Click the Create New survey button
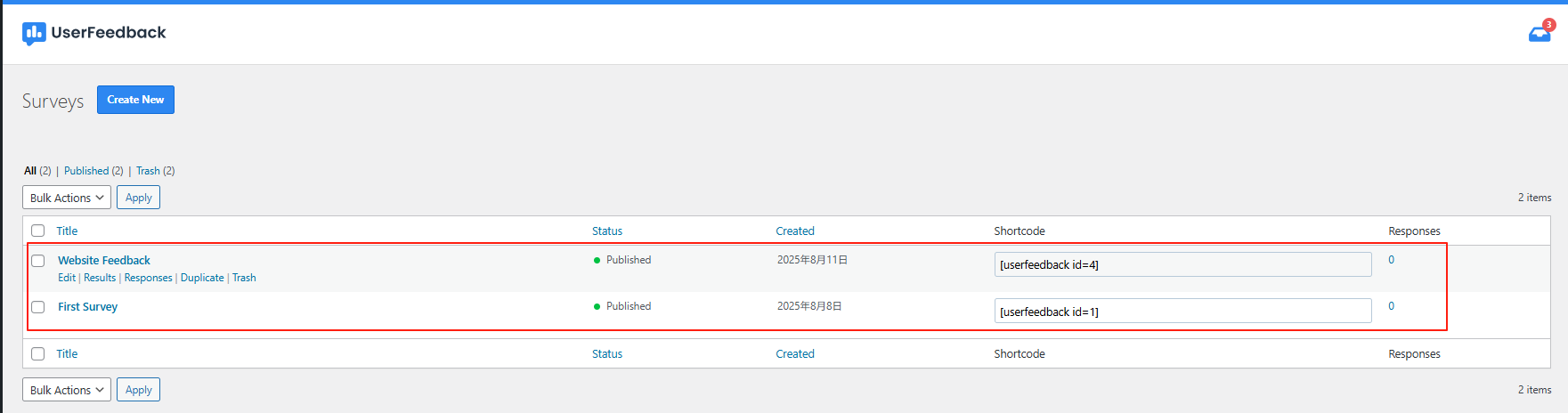This screenshot has width=1568, height=413. (x=135, y=100)
